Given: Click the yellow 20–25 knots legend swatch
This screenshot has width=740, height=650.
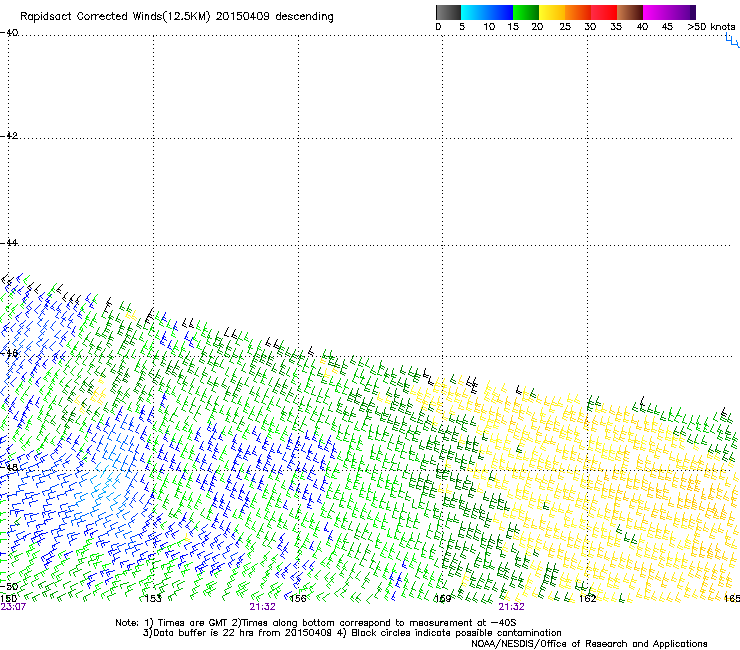Looking at the screenshot, I should tap(552, 12).
